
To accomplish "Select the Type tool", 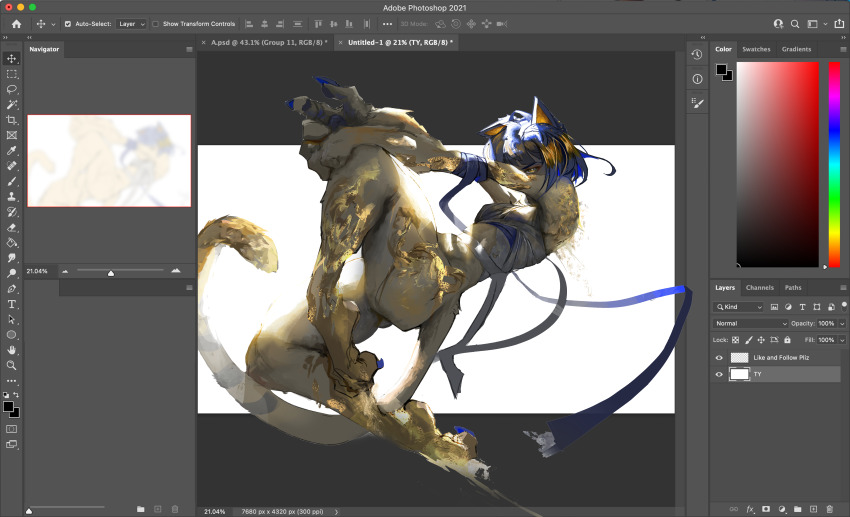I will pos(12,303).
